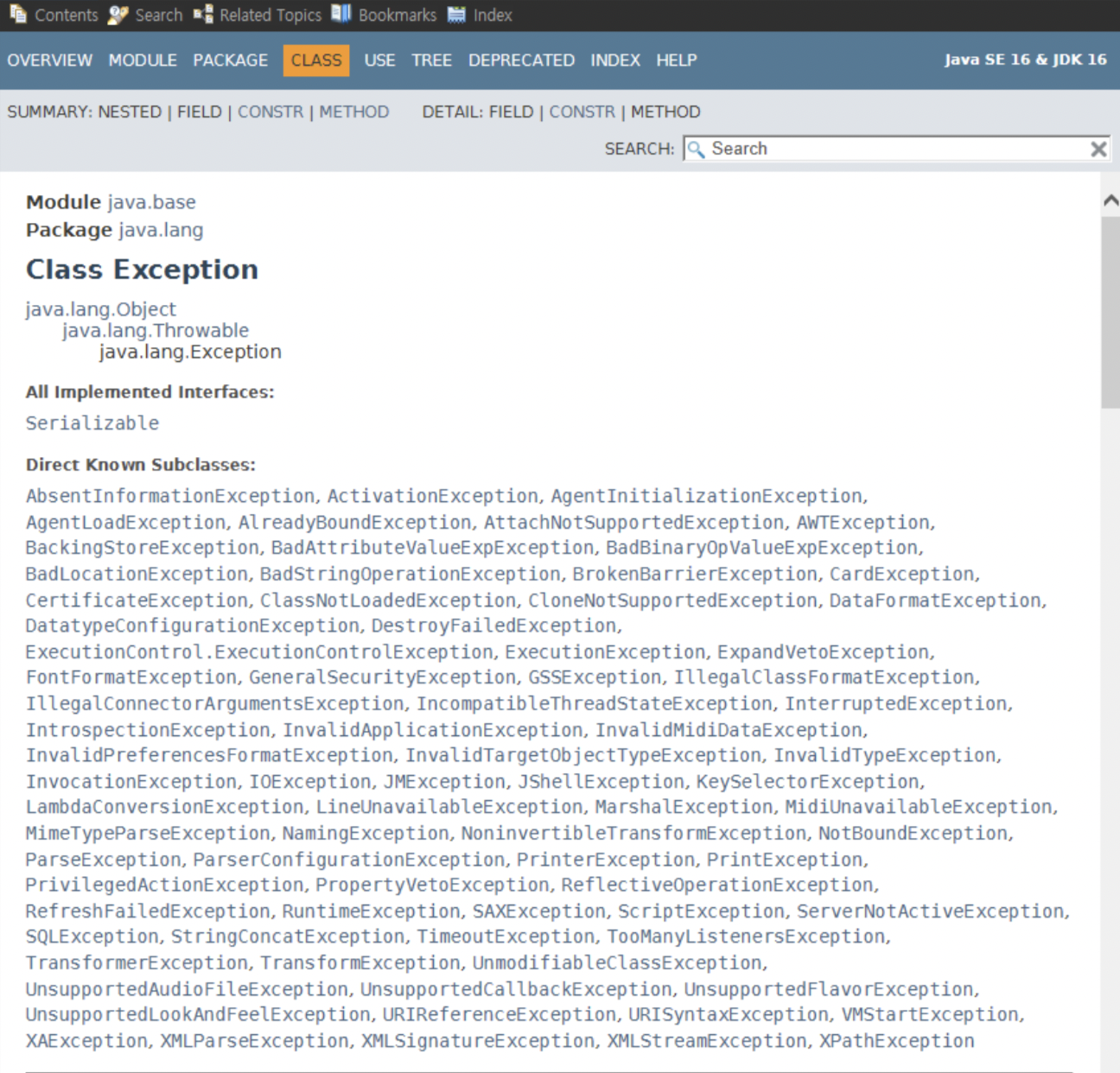Screen dimensions: 1120x1073
Task: Go to MODULE nav tab
Action: 143,60
